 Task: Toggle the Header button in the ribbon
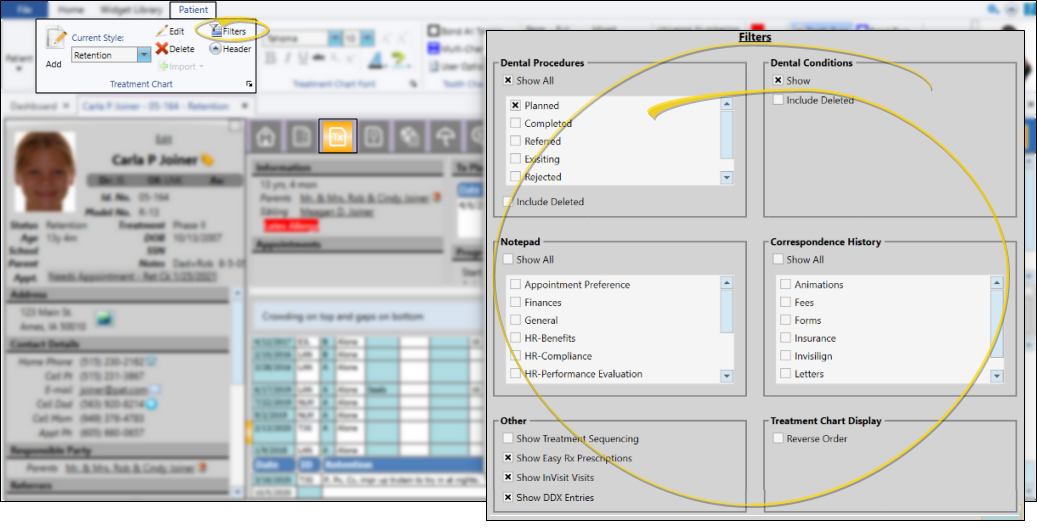[x=230, y=48]
